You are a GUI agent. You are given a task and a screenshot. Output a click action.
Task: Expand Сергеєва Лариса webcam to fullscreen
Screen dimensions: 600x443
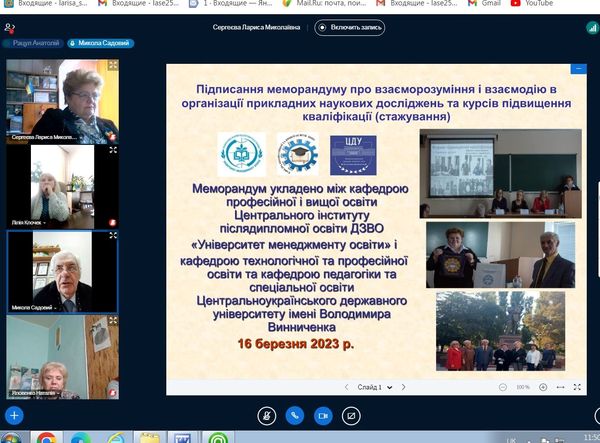point(113,66)
